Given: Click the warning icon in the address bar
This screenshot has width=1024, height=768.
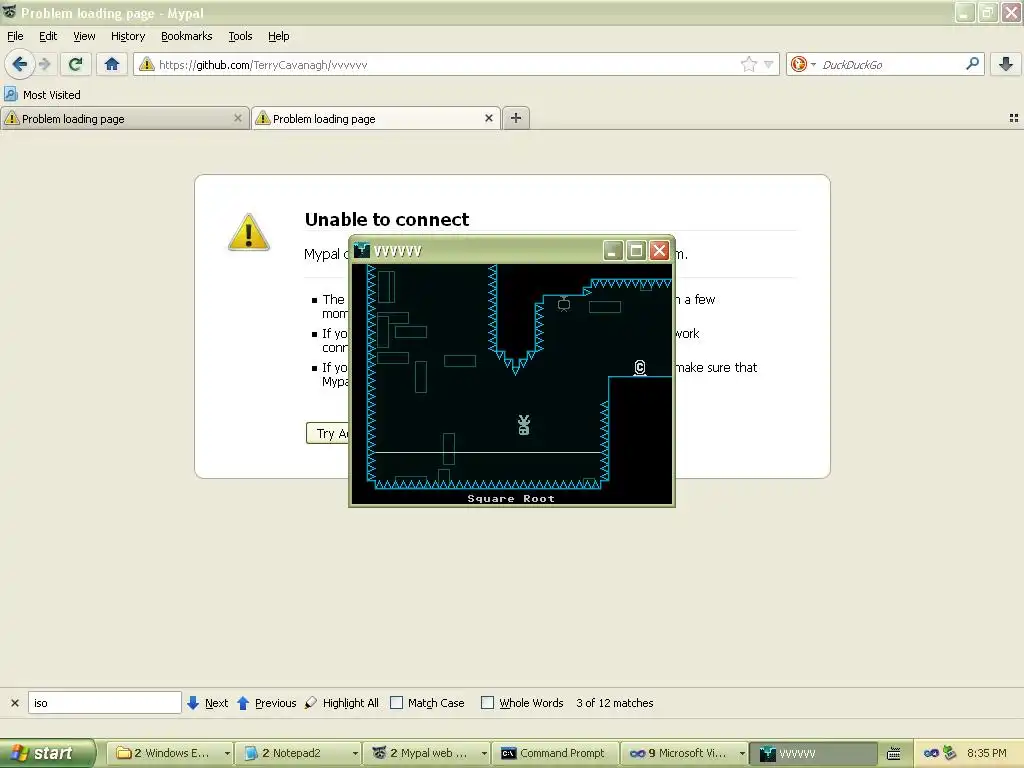Looking at the screenshot, I should (146, 64).
